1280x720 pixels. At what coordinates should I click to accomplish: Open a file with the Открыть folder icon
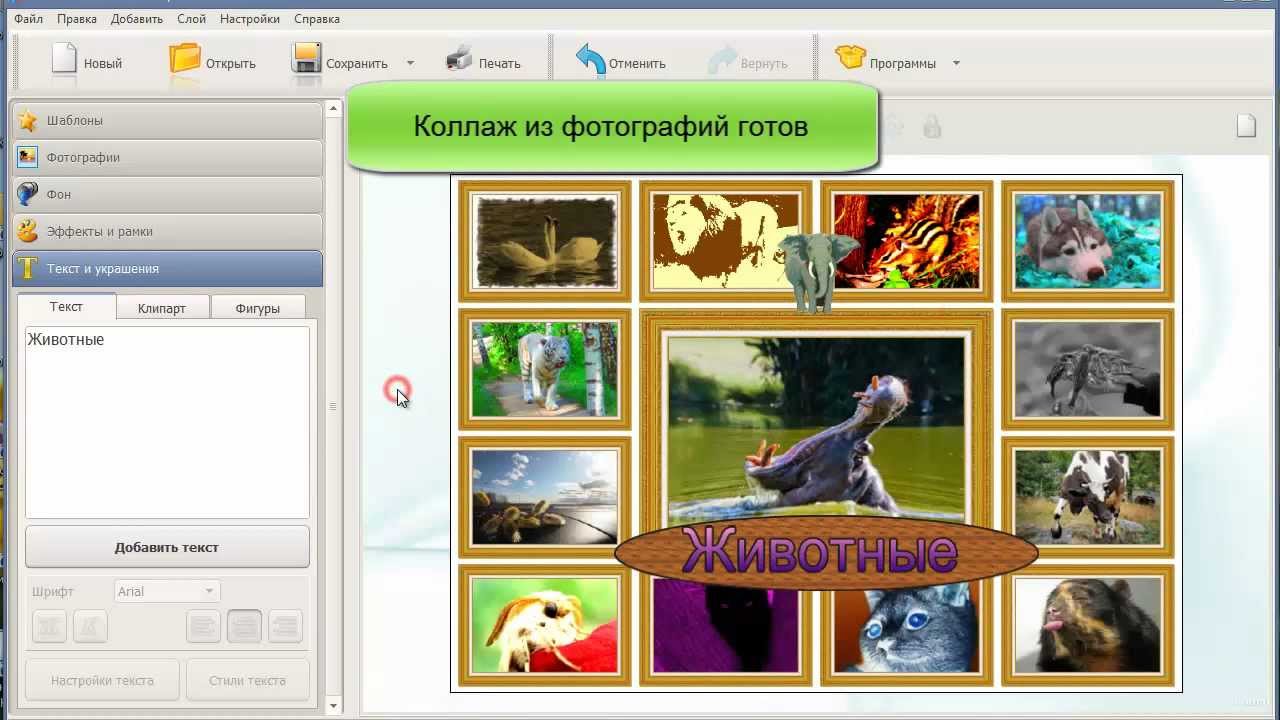point(185,59)
